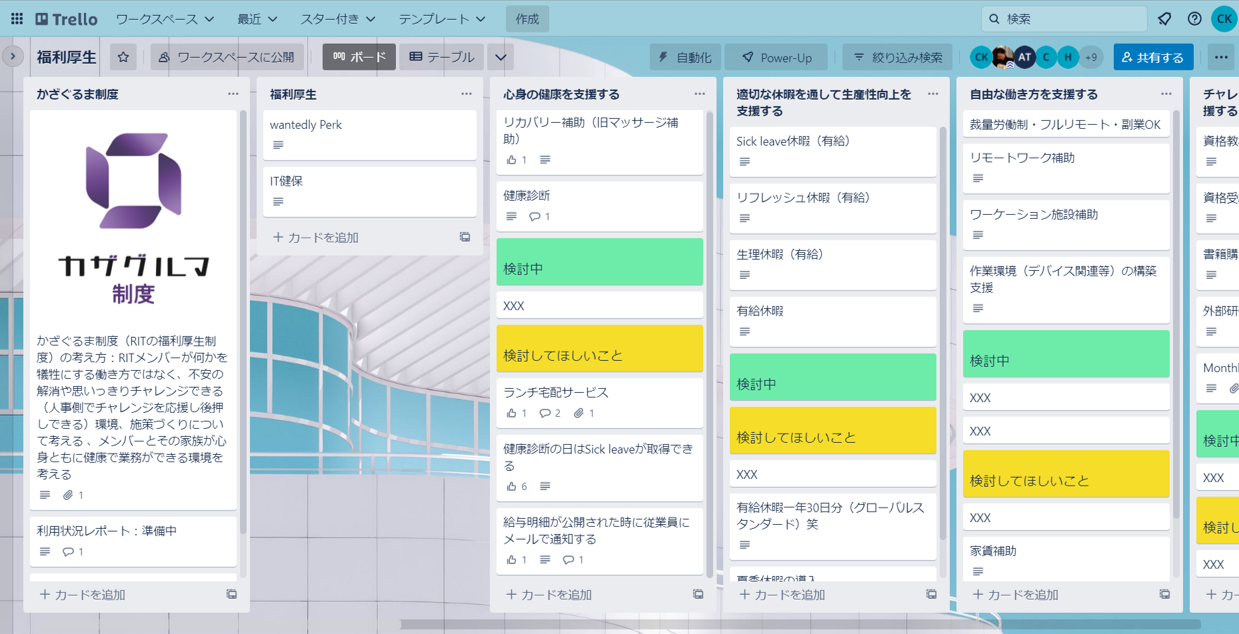The image size is (1239, 634).
Task: Open the 自動化 automation menu
Action: pos(685,57)
